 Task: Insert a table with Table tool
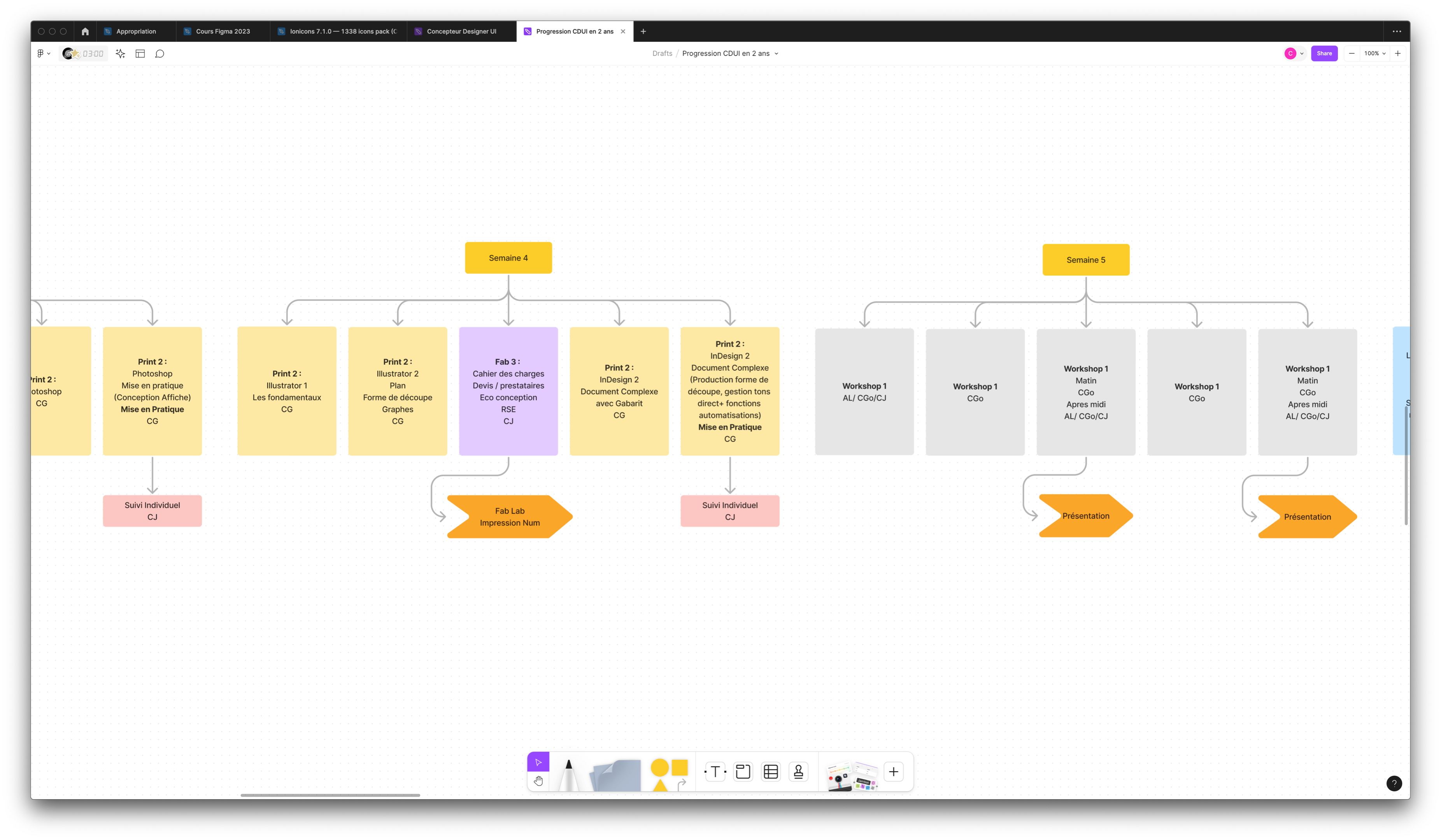pyautogui.click(x=771, y=772)
